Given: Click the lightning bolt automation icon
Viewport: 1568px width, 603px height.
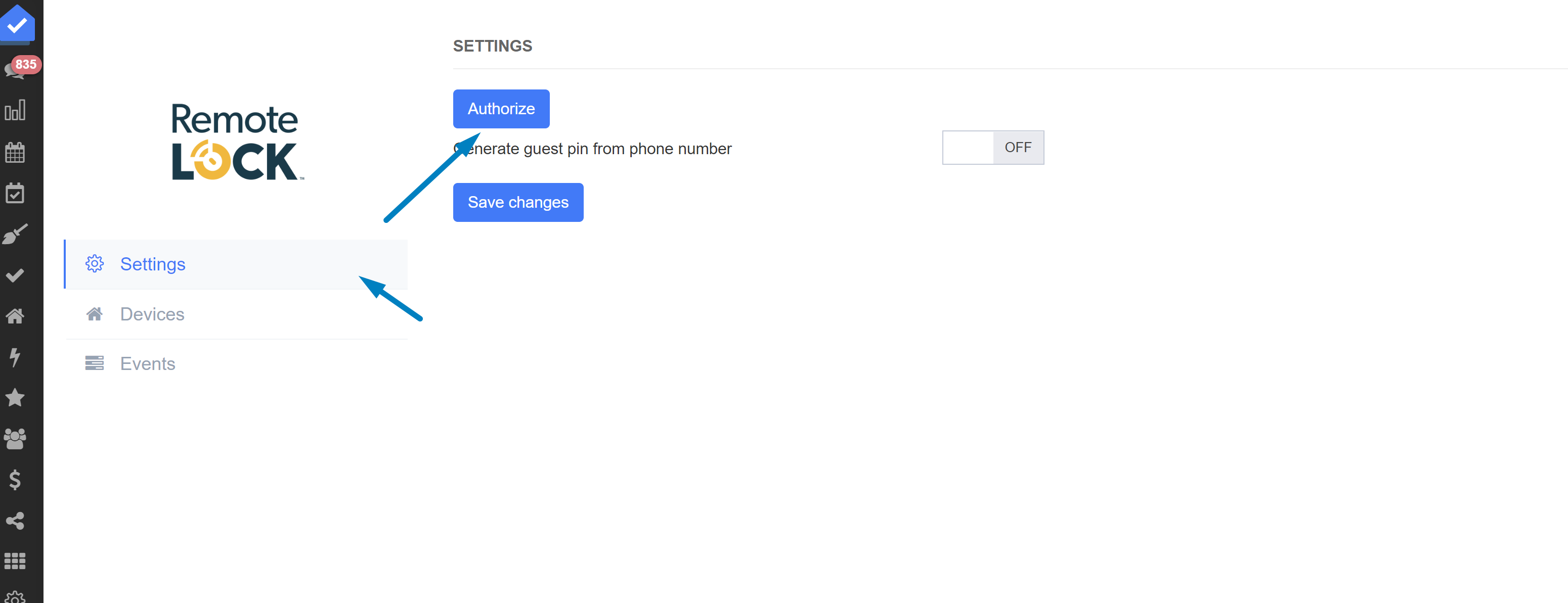Looking at the screenshot, I should coord(15,356).
